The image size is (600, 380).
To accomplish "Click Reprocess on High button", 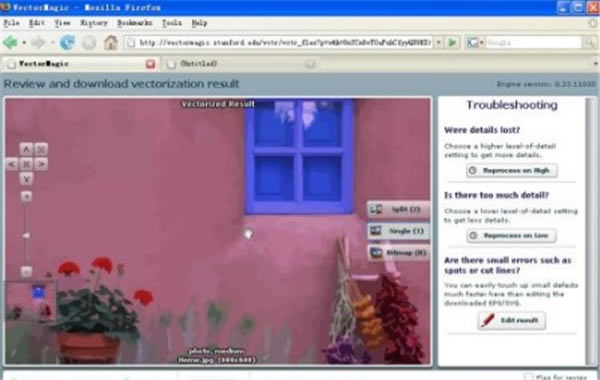I will coord(512,170).
